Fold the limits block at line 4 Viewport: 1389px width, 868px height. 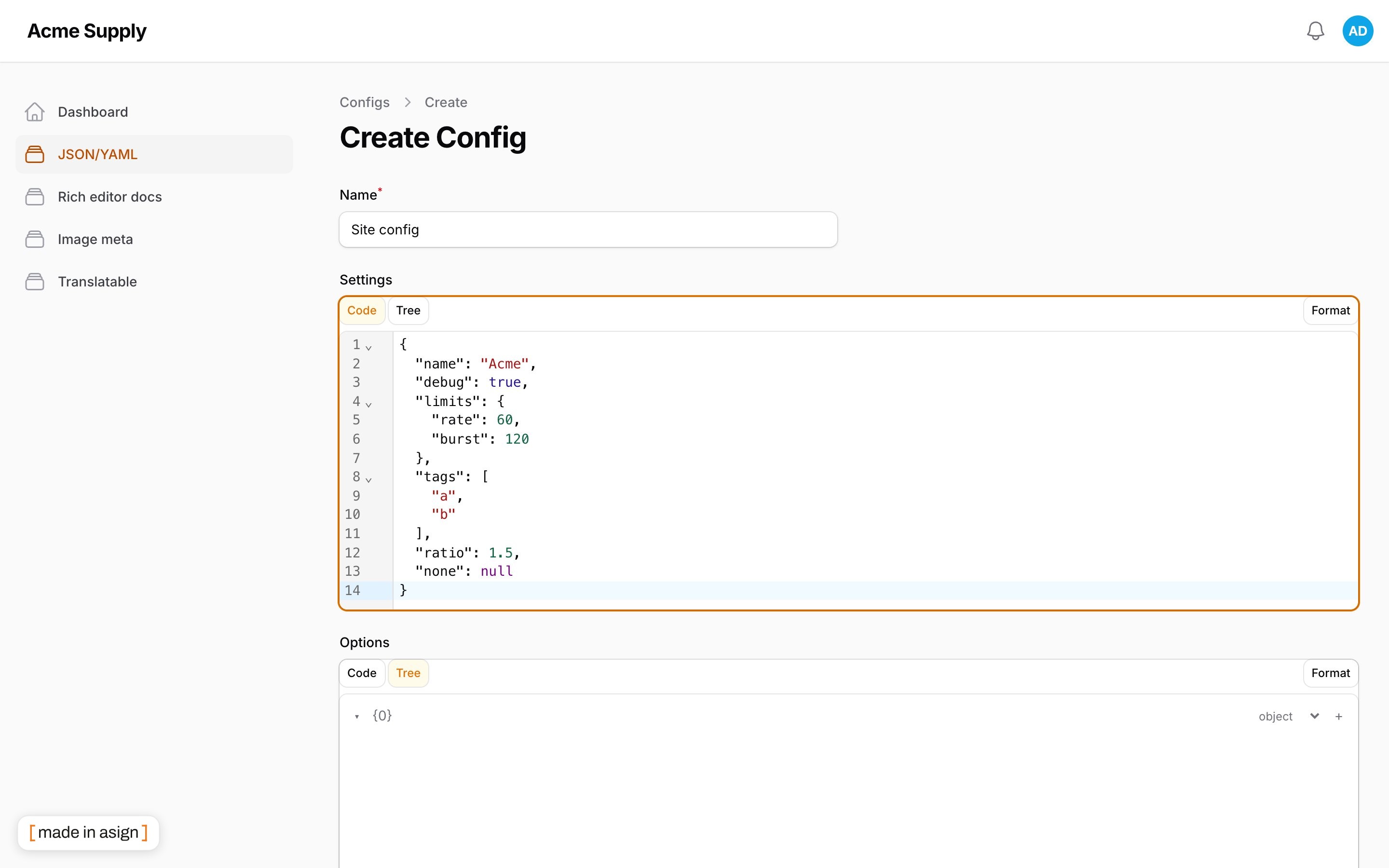[368, 404]
